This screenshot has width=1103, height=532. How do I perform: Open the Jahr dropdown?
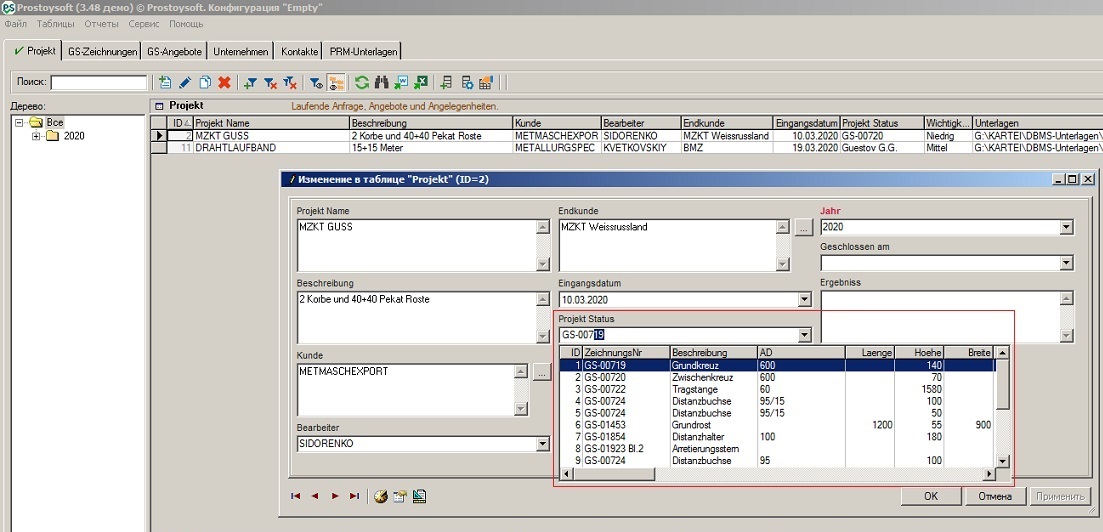[1066, 228]
